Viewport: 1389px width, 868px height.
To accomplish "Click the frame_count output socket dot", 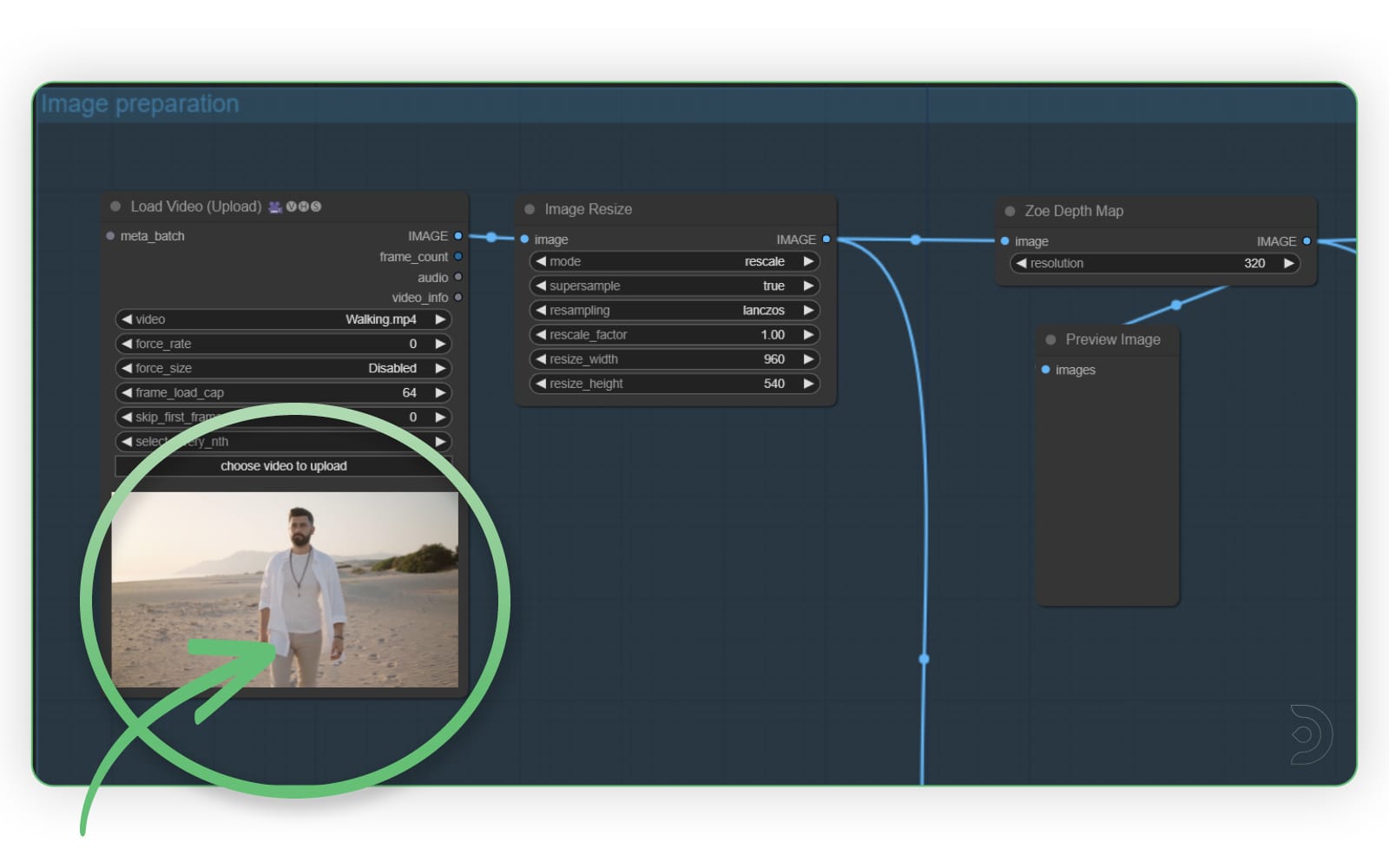I will pos(458,256).
